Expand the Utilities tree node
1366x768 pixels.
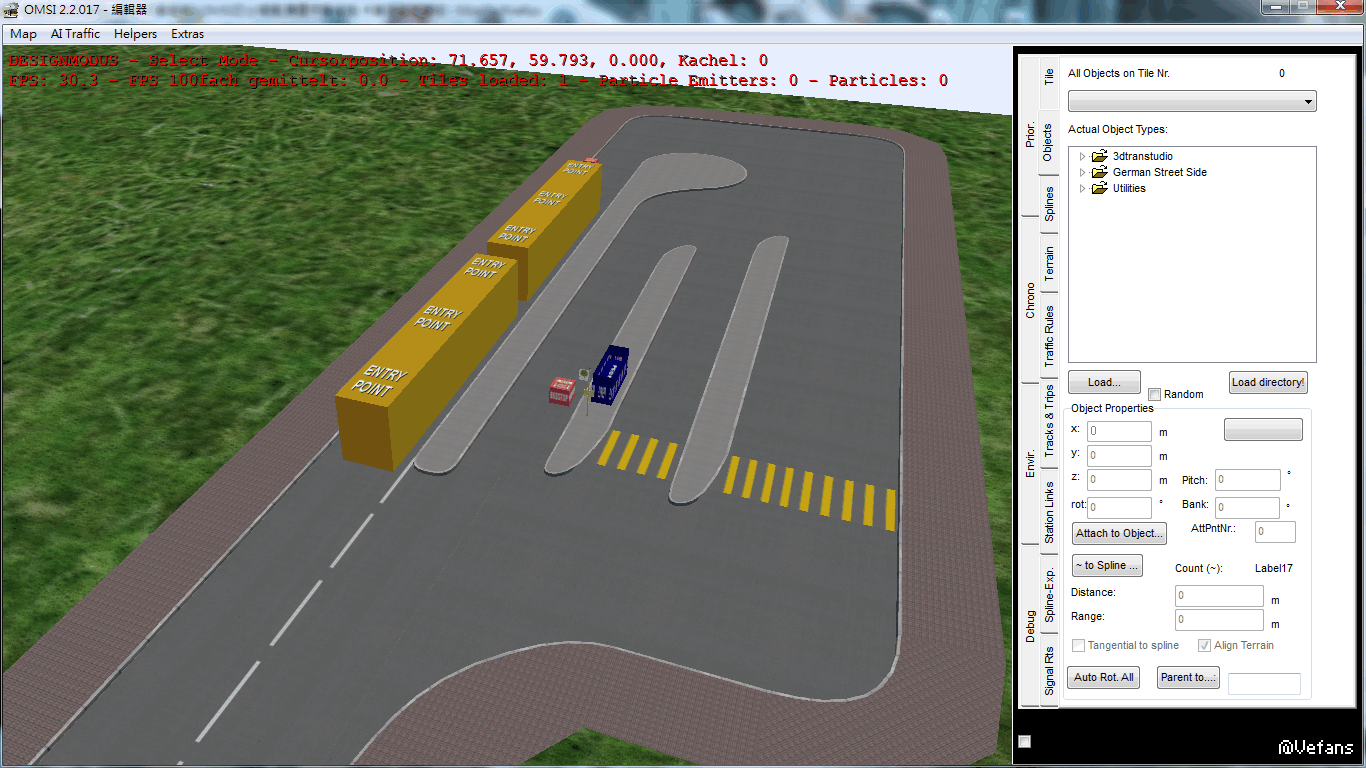pyautogui.click(x=1082, y=188)
